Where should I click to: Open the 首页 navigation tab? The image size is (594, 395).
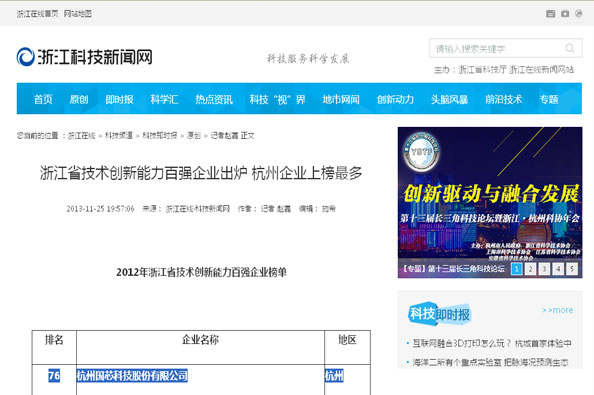tap(43, 99)
